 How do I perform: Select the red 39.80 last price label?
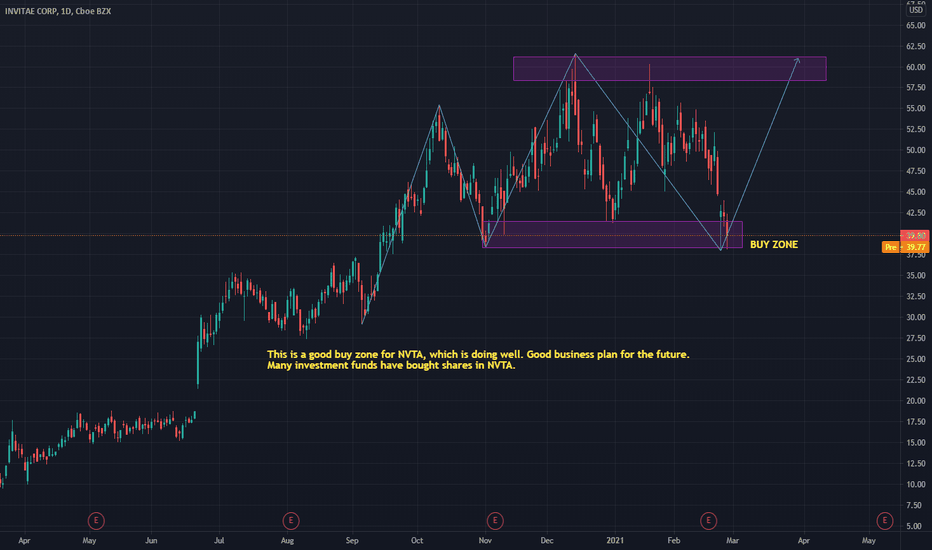[x=914, y=236]
